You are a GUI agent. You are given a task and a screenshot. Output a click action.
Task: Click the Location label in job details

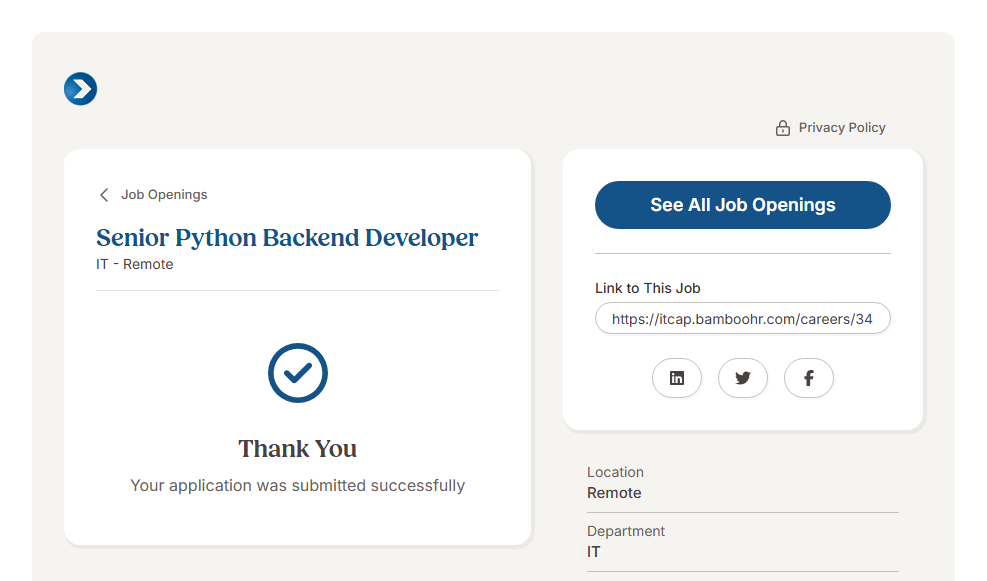pos(615,472)
